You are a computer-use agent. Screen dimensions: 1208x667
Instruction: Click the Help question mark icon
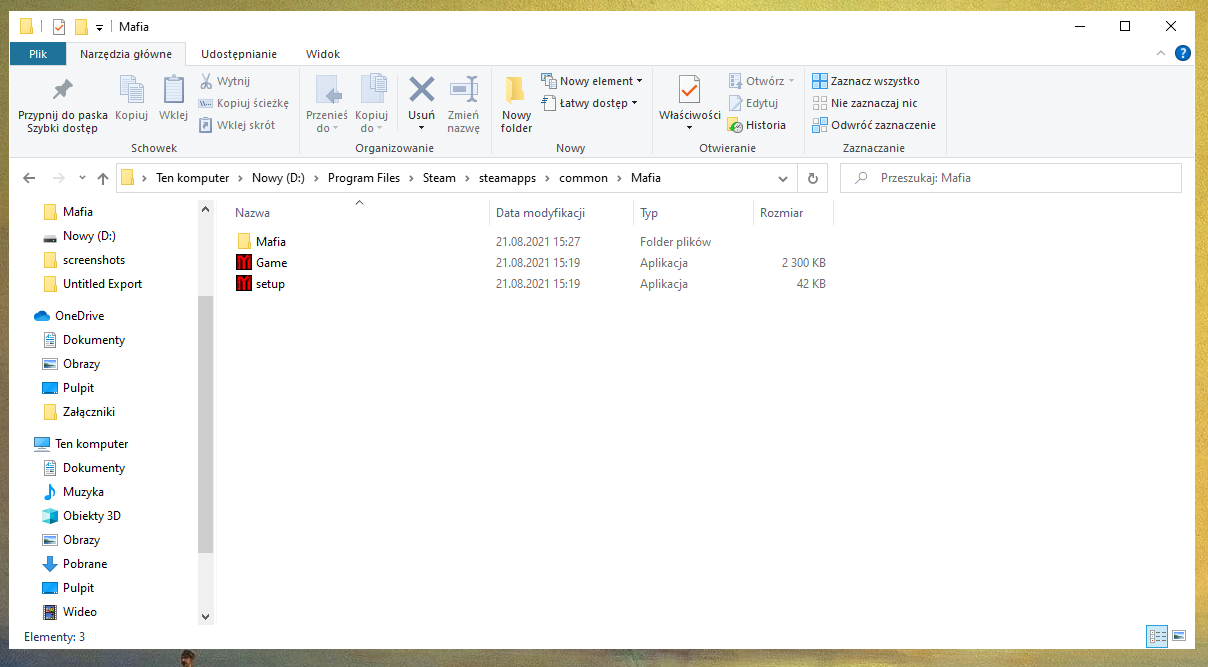(1183, 54)
